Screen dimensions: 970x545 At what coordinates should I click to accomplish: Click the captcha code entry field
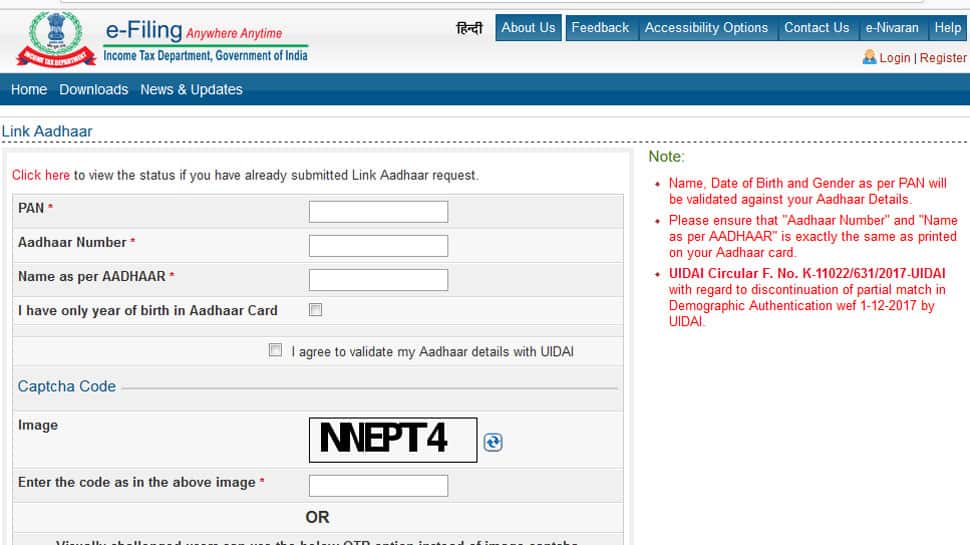[379, 486]
